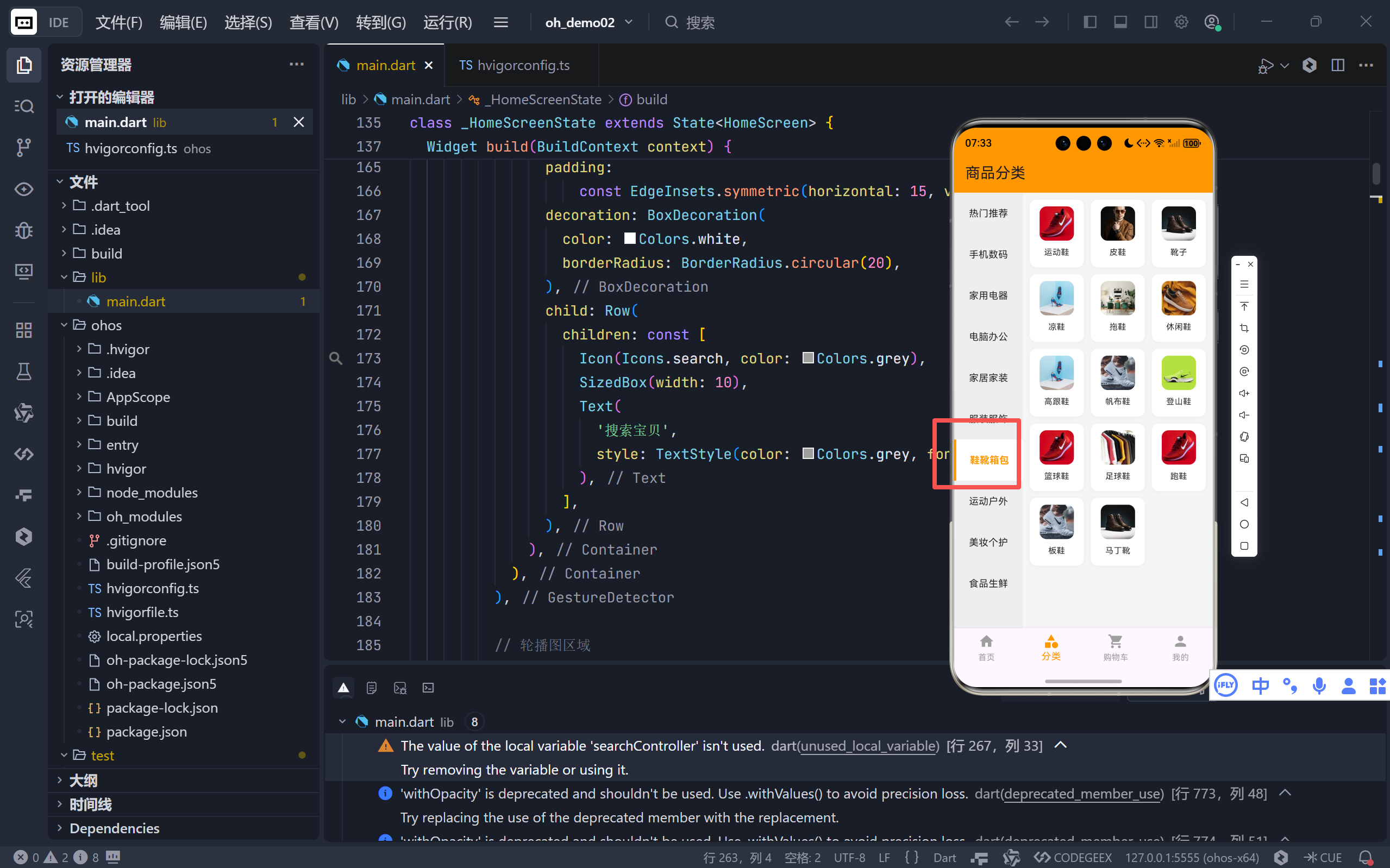Open the extensions grid icon
Screen dimensions: 1390x868
[23, 330]
